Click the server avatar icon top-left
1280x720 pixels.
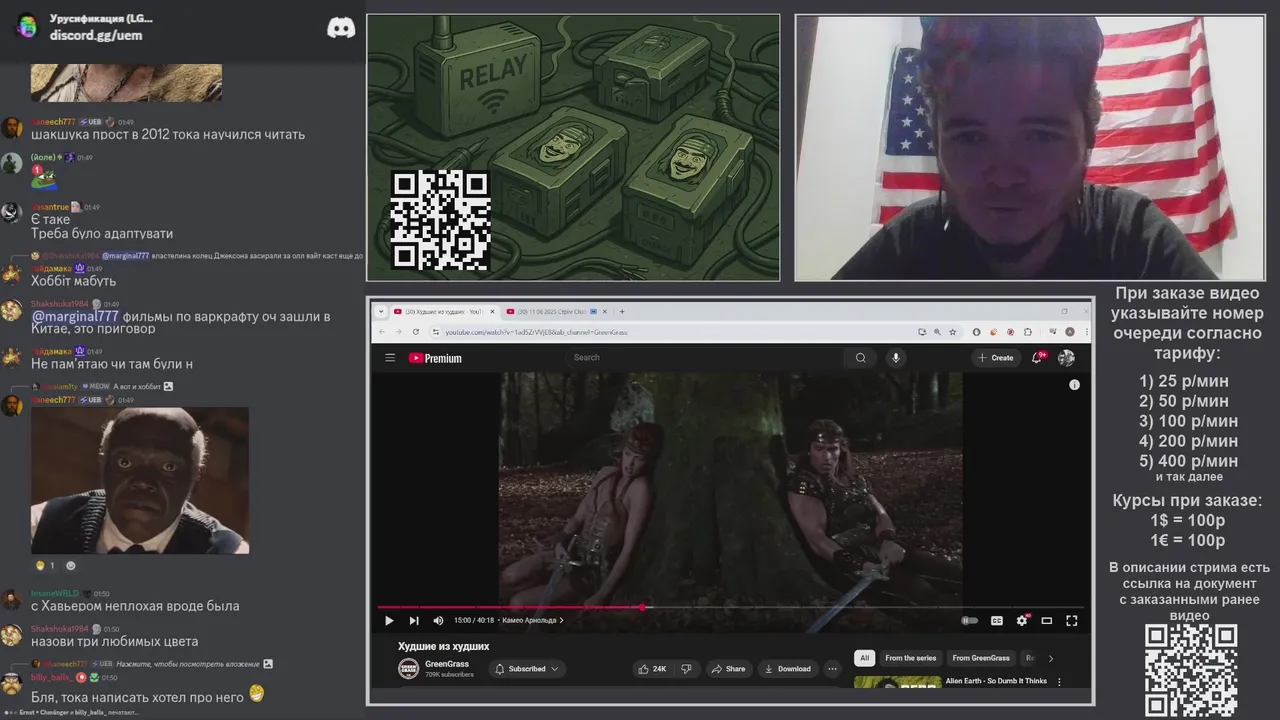click(x=26, y=26)
